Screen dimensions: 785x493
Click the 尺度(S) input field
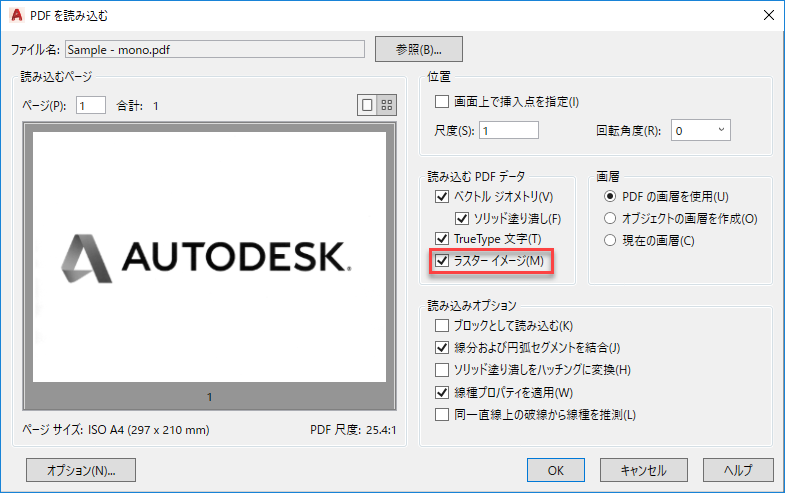(x=509, y=130)
